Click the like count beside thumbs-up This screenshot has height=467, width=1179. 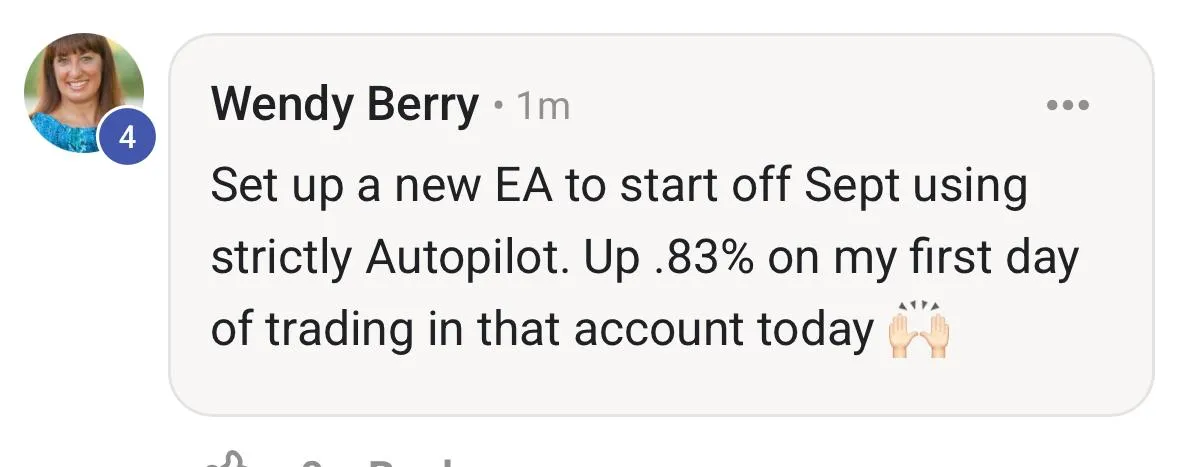pyautogui.click(x=310, y=462)
